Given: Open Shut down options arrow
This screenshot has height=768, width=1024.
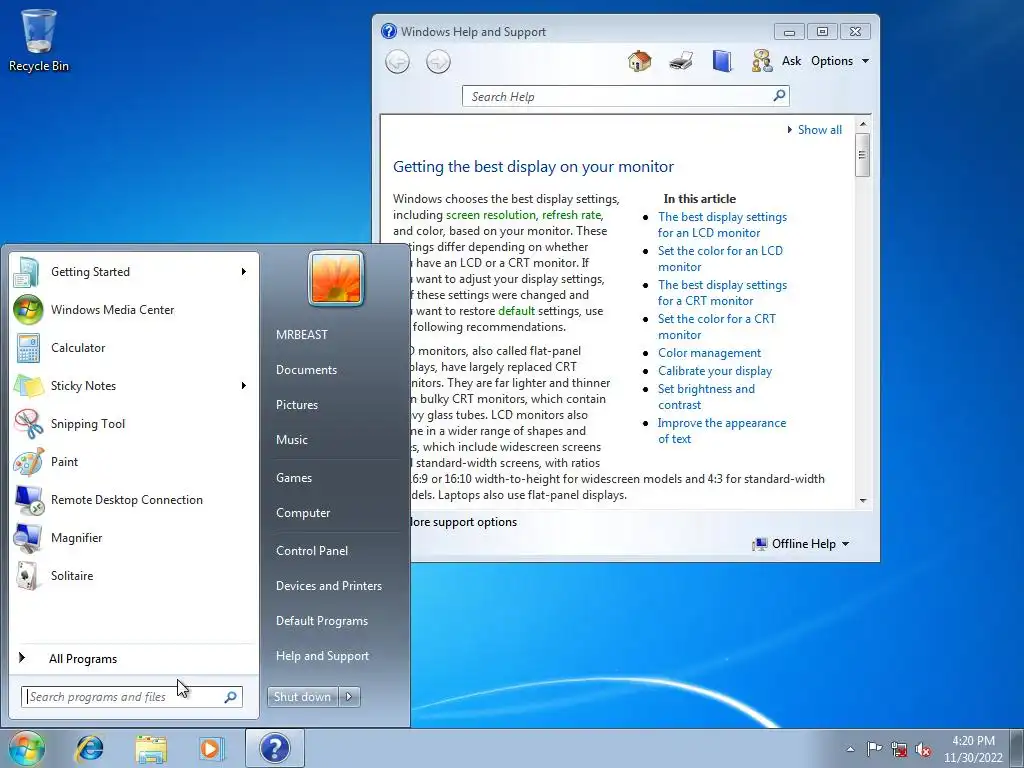Looking at the screenshot, I should tap(349, 697).
